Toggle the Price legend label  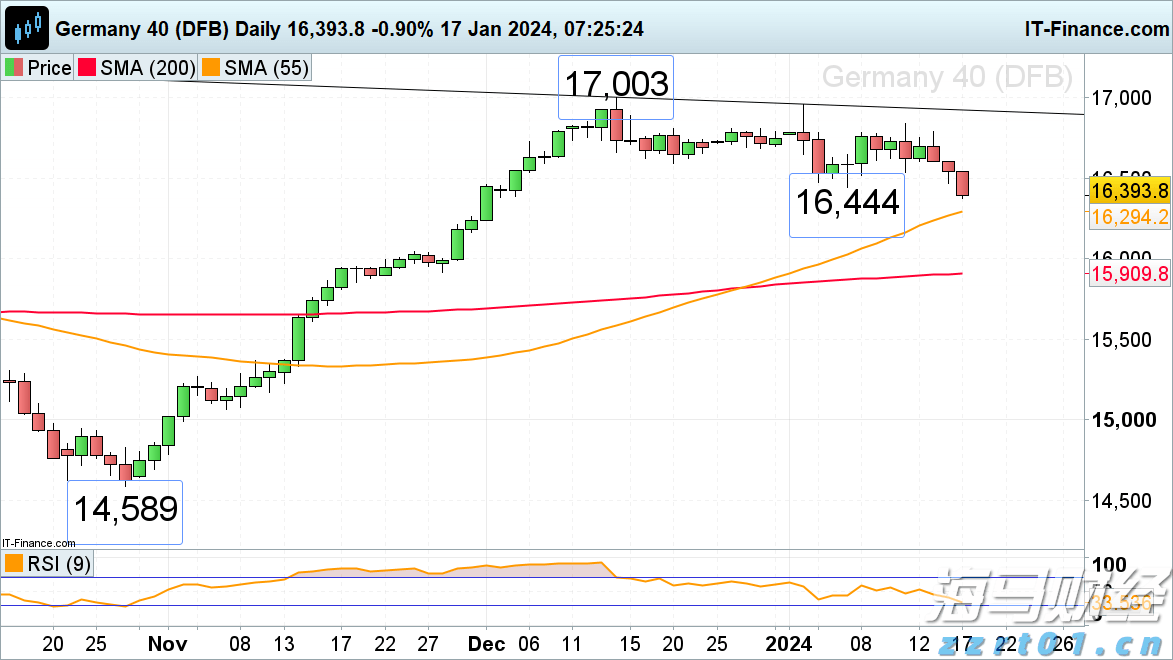click(48, 68)
